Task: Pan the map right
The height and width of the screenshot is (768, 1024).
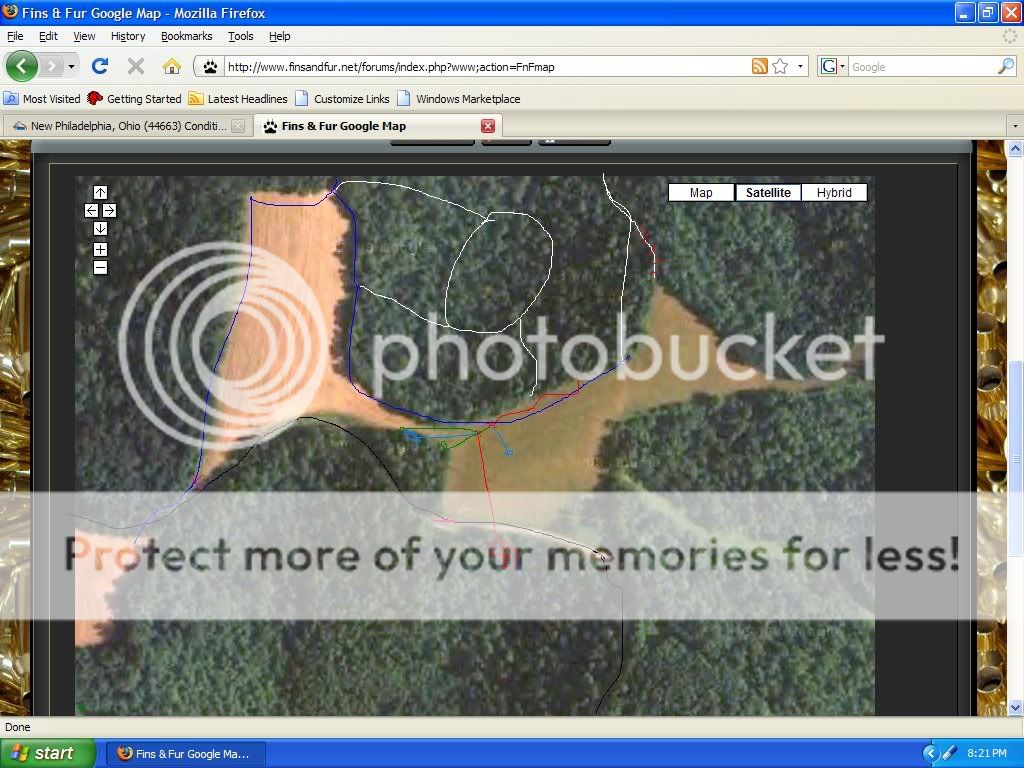Action: [x=109, y=210]
